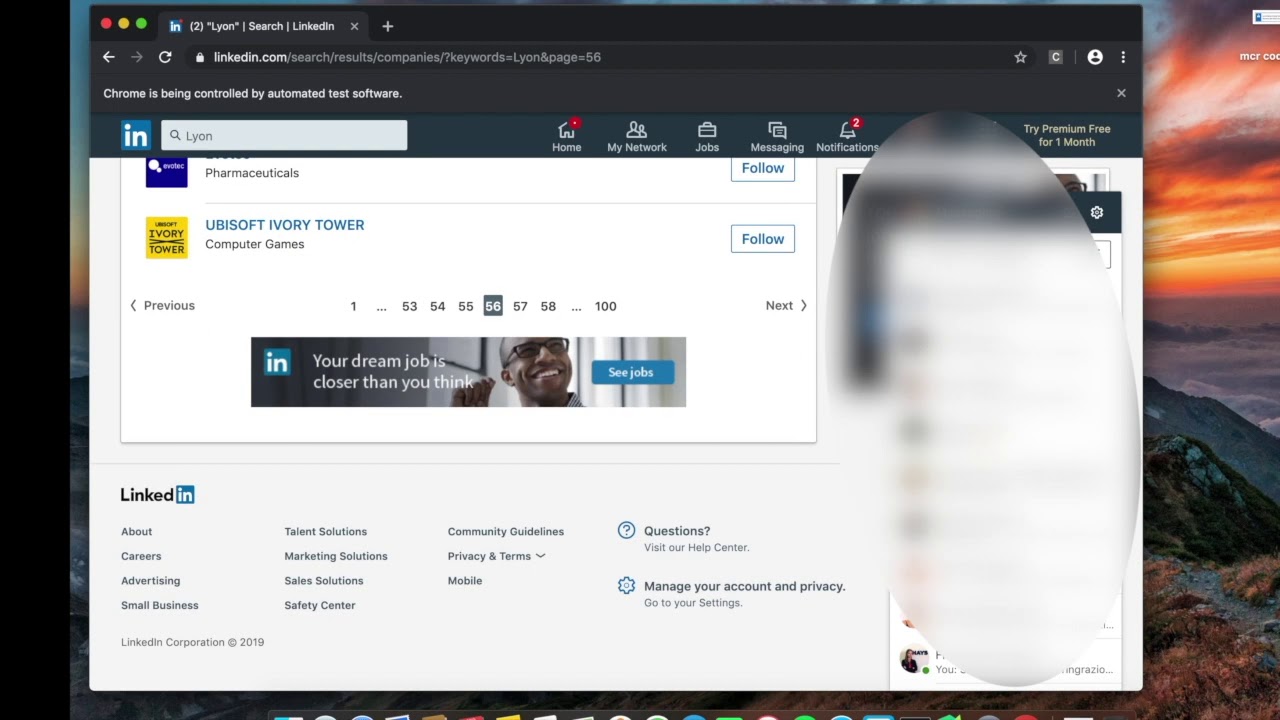Jump to results page 54

coord(437,306)
